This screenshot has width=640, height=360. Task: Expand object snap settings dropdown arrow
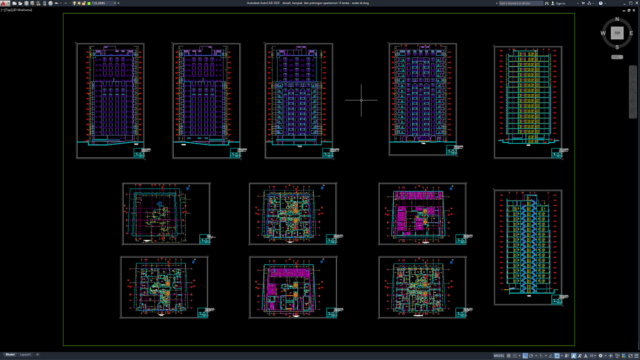click(x=562, y=356)
